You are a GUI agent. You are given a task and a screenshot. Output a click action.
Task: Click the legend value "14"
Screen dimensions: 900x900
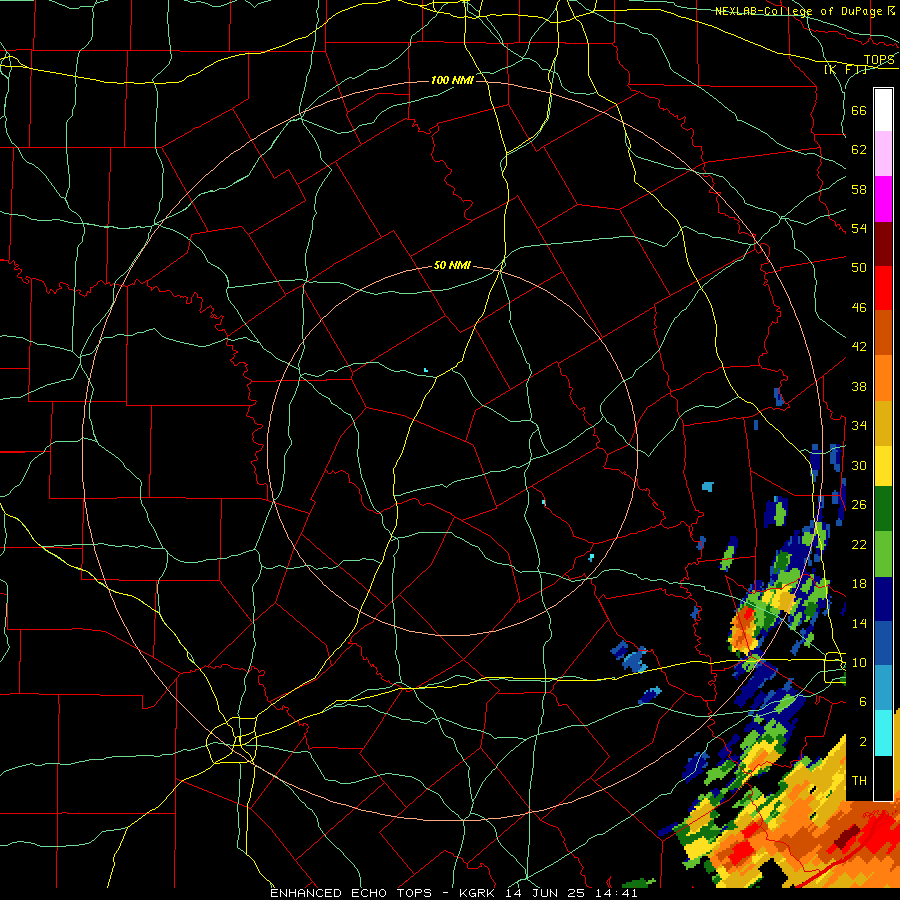pyautogui.click(x=859, y=623)
